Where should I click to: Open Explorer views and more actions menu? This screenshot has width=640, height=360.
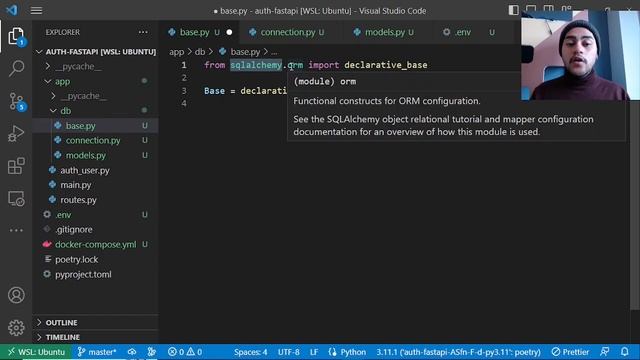(143, 32)
